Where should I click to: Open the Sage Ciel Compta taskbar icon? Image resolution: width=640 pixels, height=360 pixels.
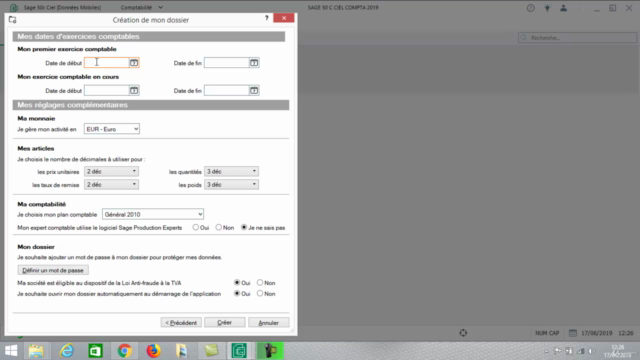239,351
